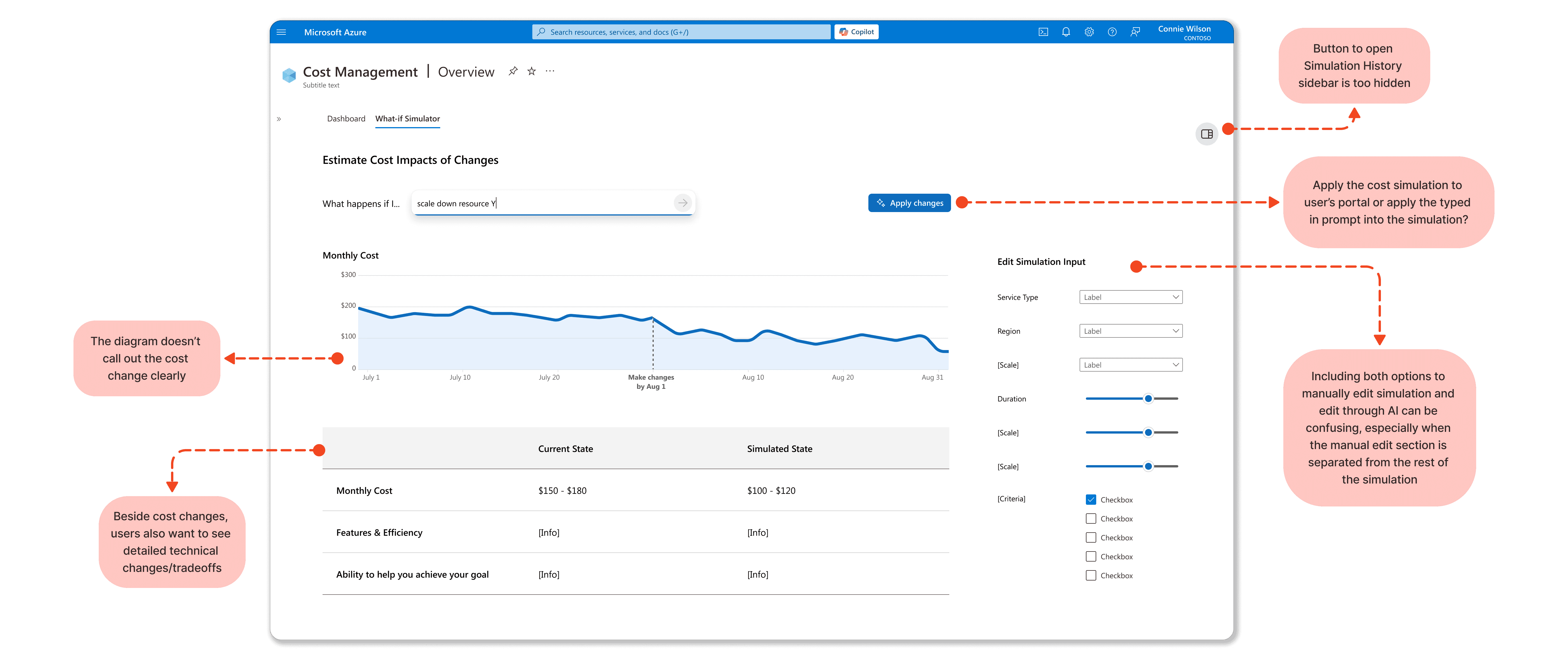The image size is (1568, 664).
Task: Expand the Region dropdown
Action: click(x=1130, y=331)
